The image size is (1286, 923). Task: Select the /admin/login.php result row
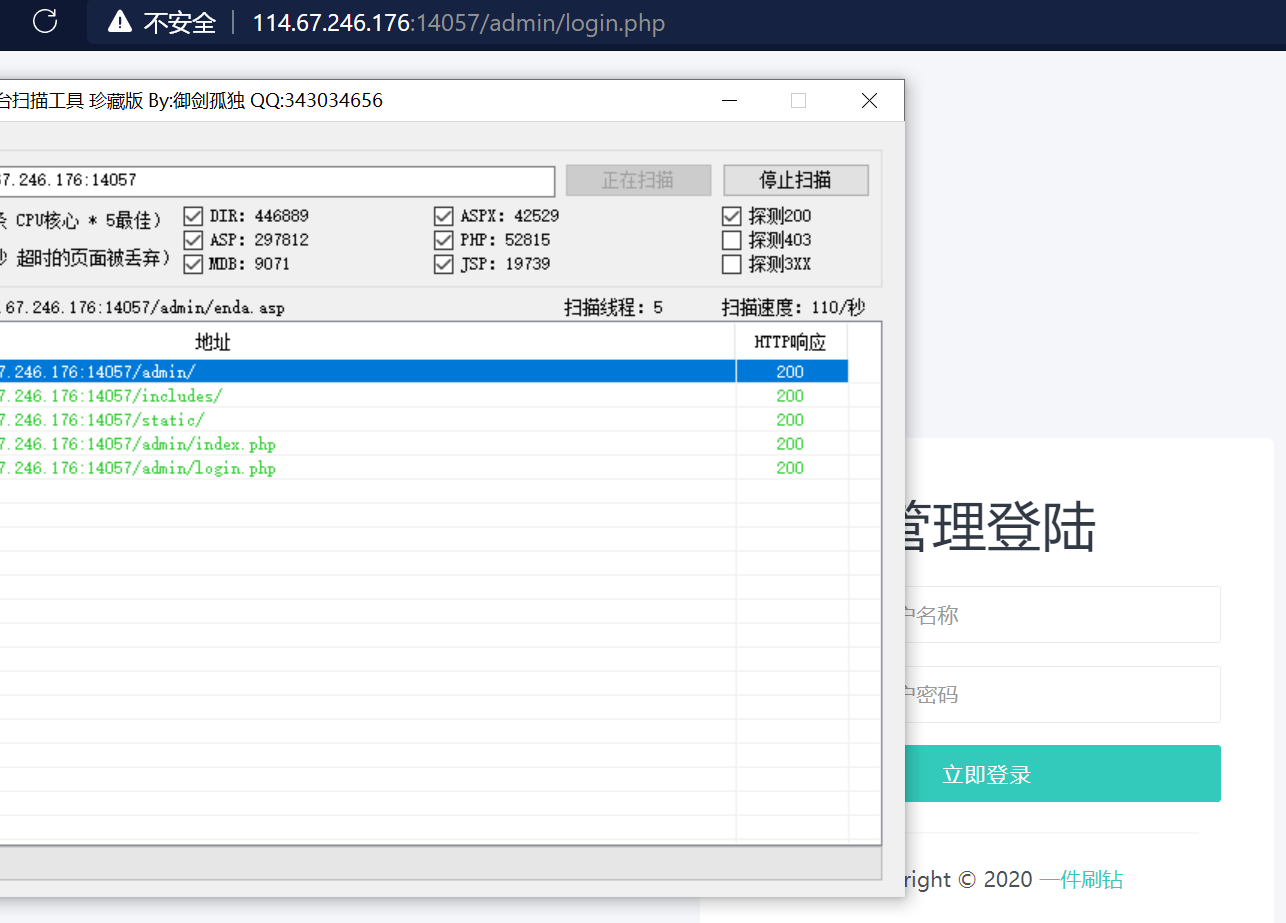[x=424, y=468]
